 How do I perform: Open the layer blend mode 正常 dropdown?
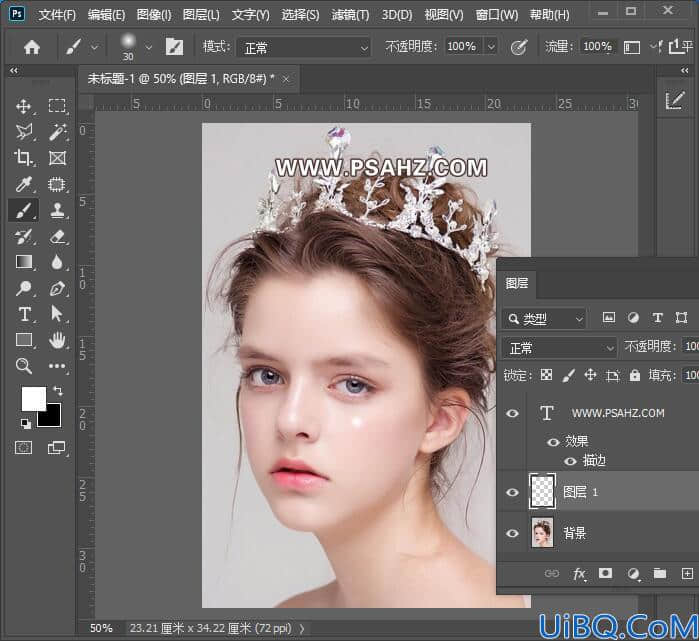559,348
